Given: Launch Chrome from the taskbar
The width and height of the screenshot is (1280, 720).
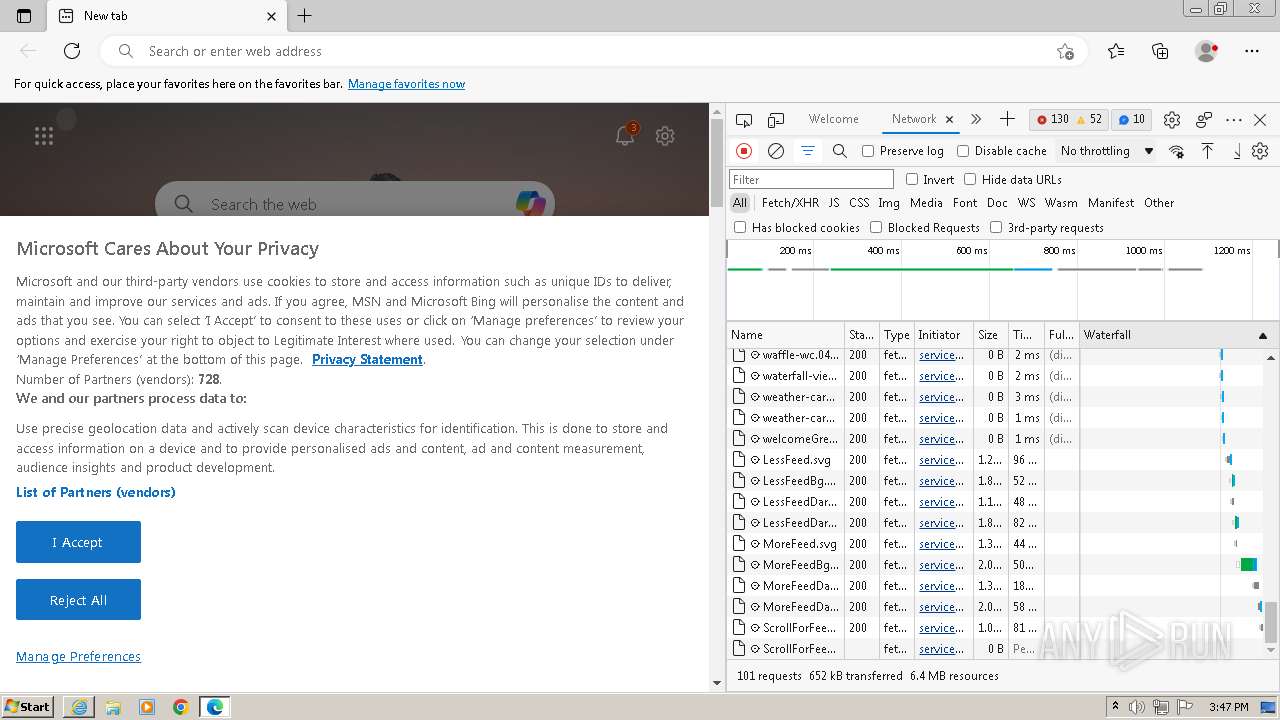Looking at the screenshot, I should point(181,707).
